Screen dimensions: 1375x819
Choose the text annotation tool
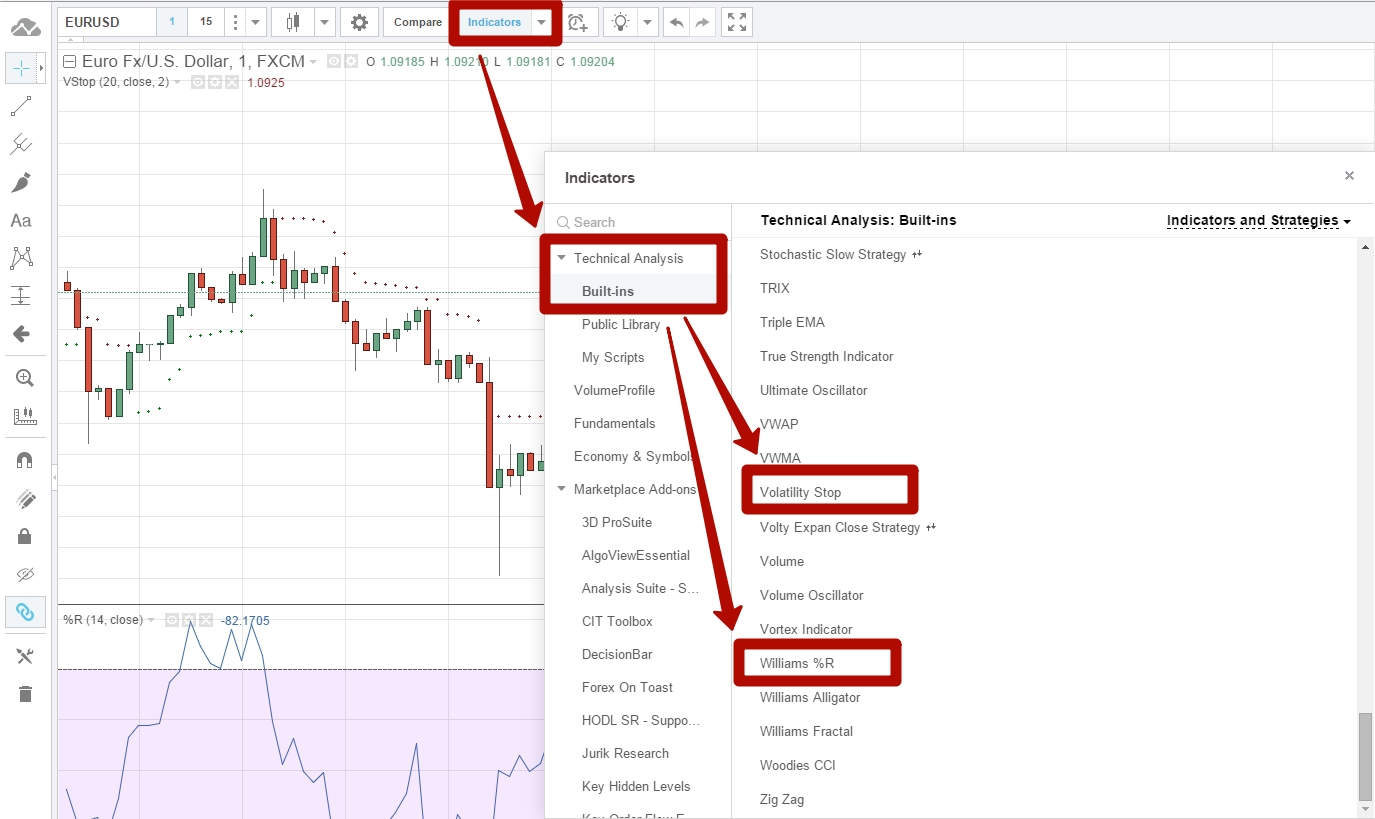point(21,221)
